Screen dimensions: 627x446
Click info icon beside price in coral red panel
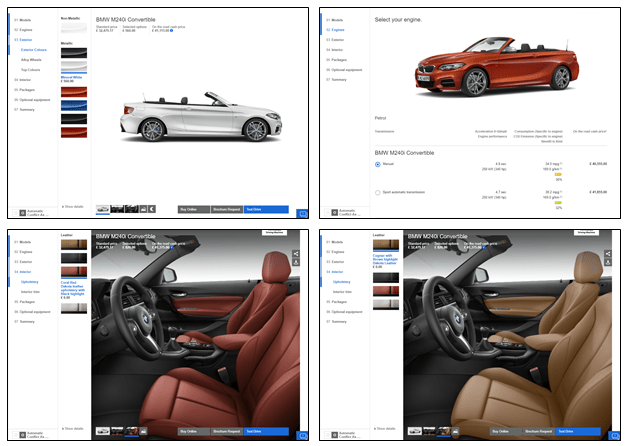tap(172, 247)
